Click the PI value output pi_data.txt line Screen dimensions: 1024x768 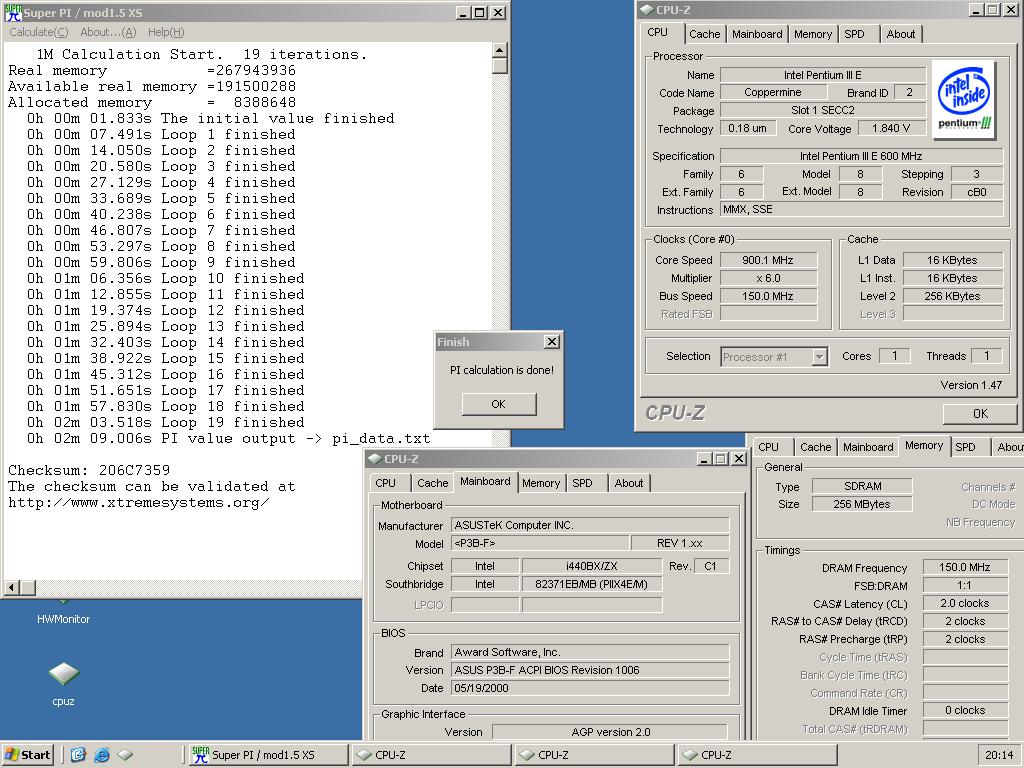229,438
